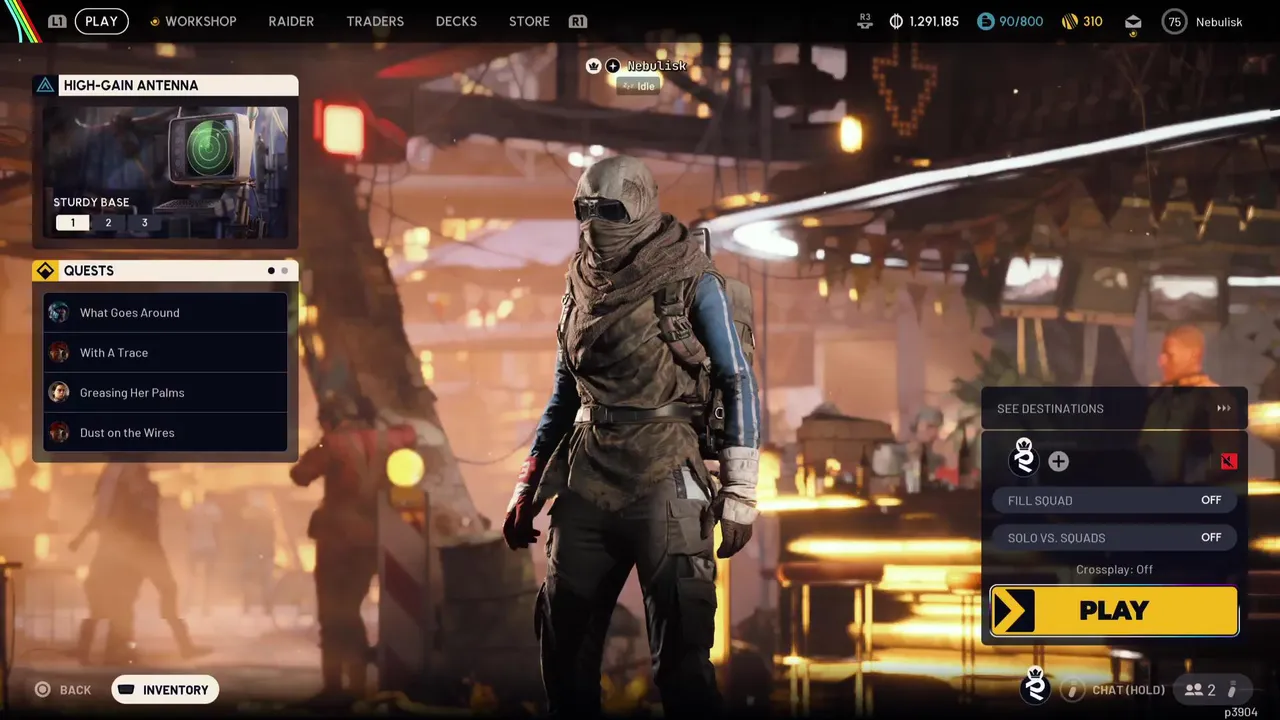Select Sturdy Base stage 2

108,222
